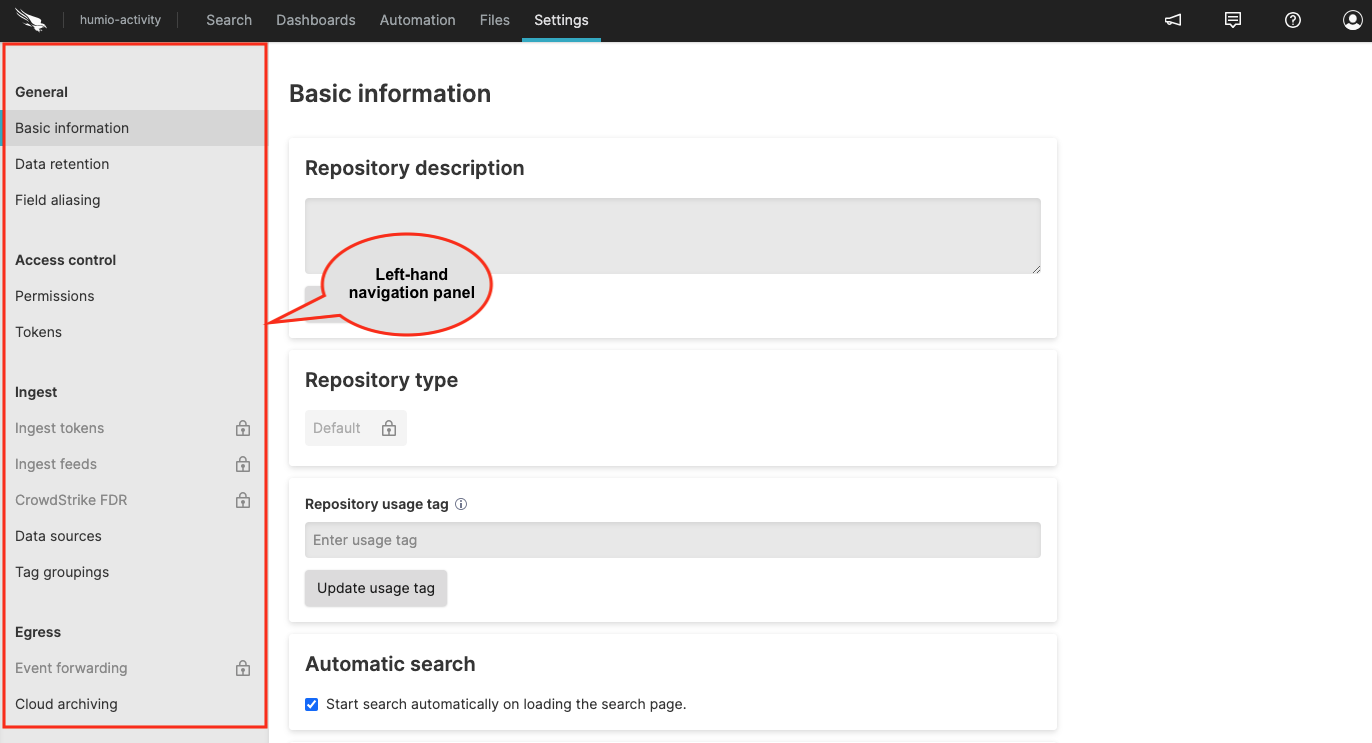
Task: Disable automatic search on page load
Action: (x=311, y=703)
